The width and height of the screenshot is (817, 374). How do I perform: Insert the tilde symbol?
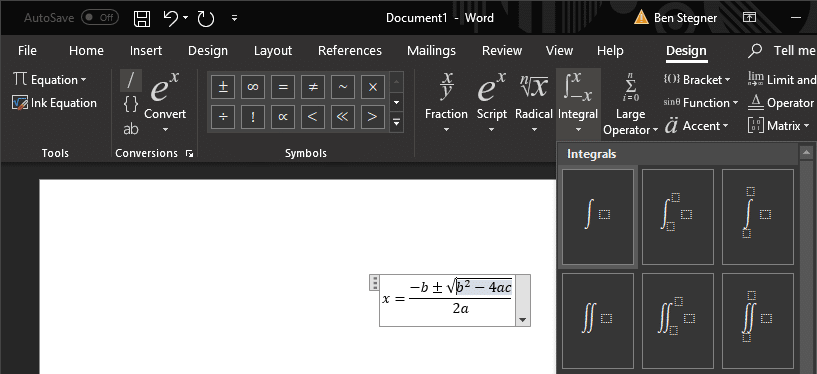343,87
